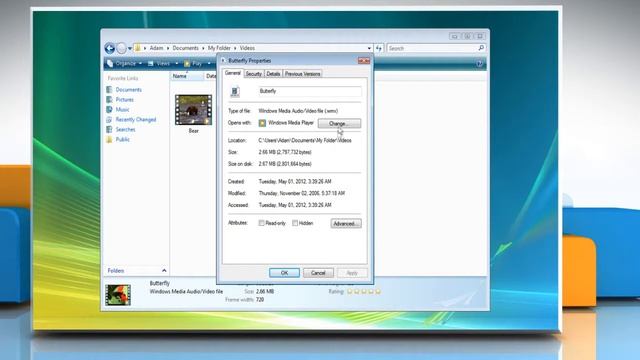This screenshot has width=640, height=360.
Task: Rate the file five stars
Action: coord(378,291)
